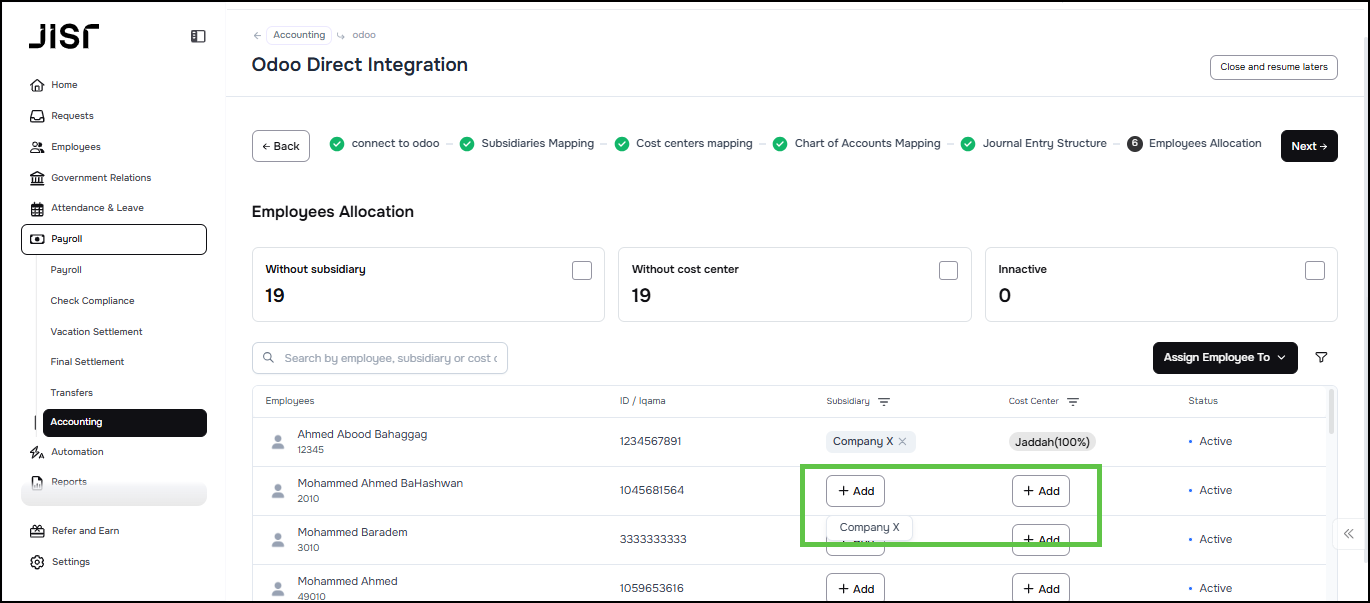Add cost center for Mohammed Ahmed BaHashwan
This screenshot has height=603, width=1370.
pyautogui.click(x=1041, y=491)
